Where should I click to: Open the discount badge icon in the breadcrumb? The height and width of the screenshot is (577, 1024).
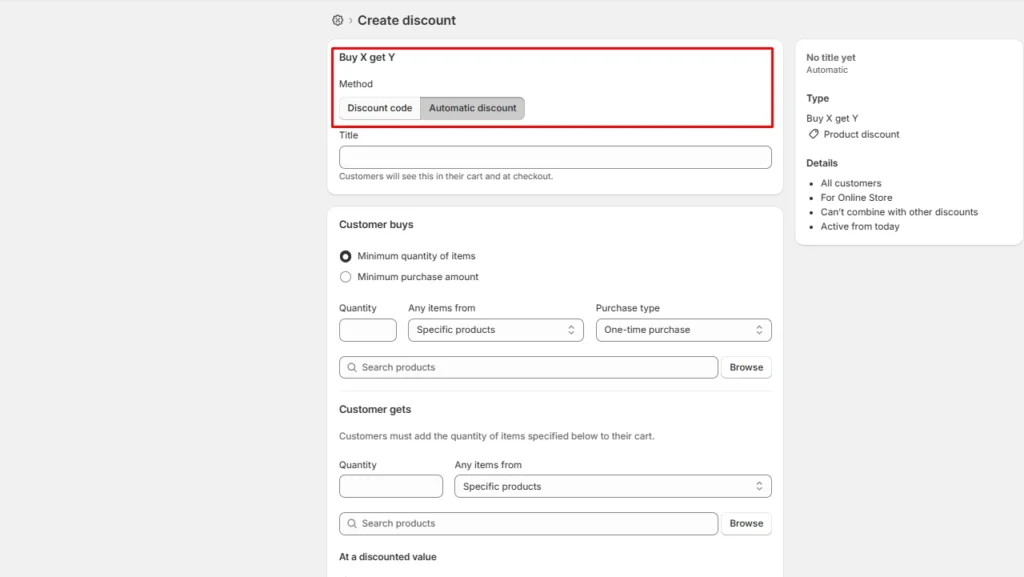[337, 20]
